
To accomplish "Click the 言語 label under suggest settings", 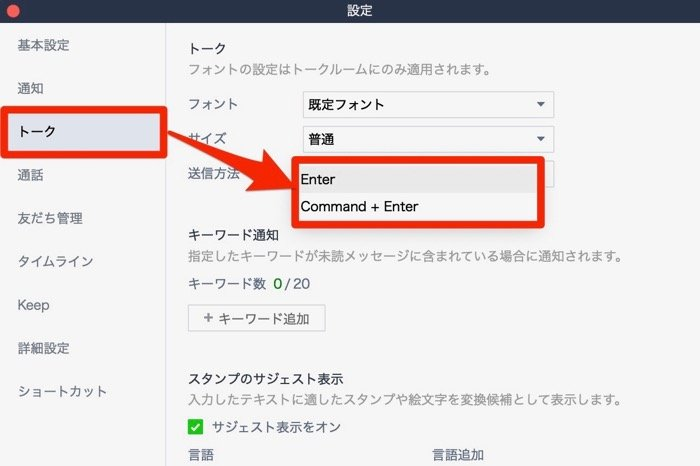I will click(x=201, y=455).
